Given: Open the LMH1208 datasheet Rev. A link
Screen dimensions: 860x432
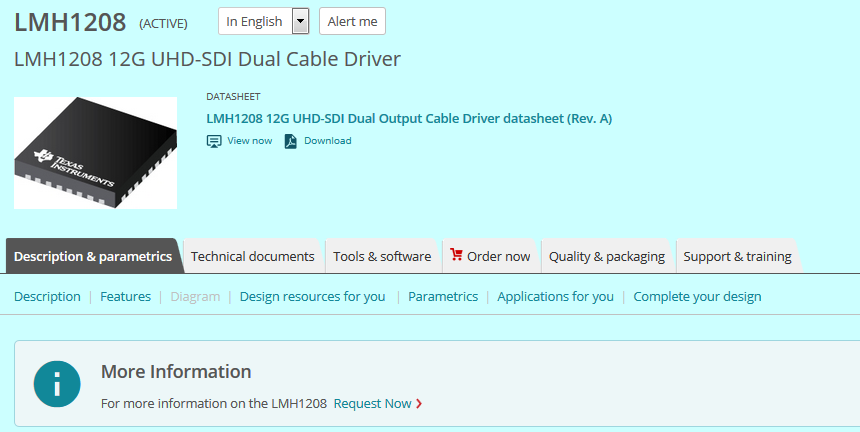Looking at the screenshot, I should [409, 118].
